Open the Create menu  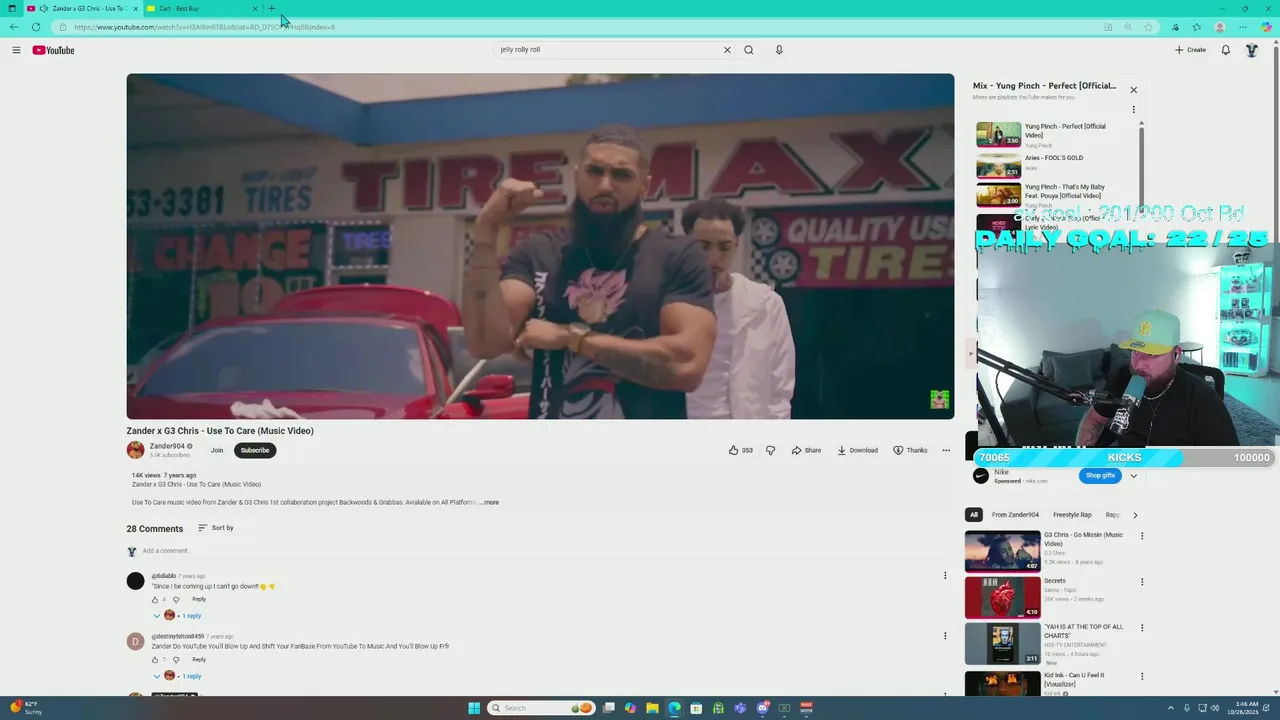click(x=1190, y=50)
